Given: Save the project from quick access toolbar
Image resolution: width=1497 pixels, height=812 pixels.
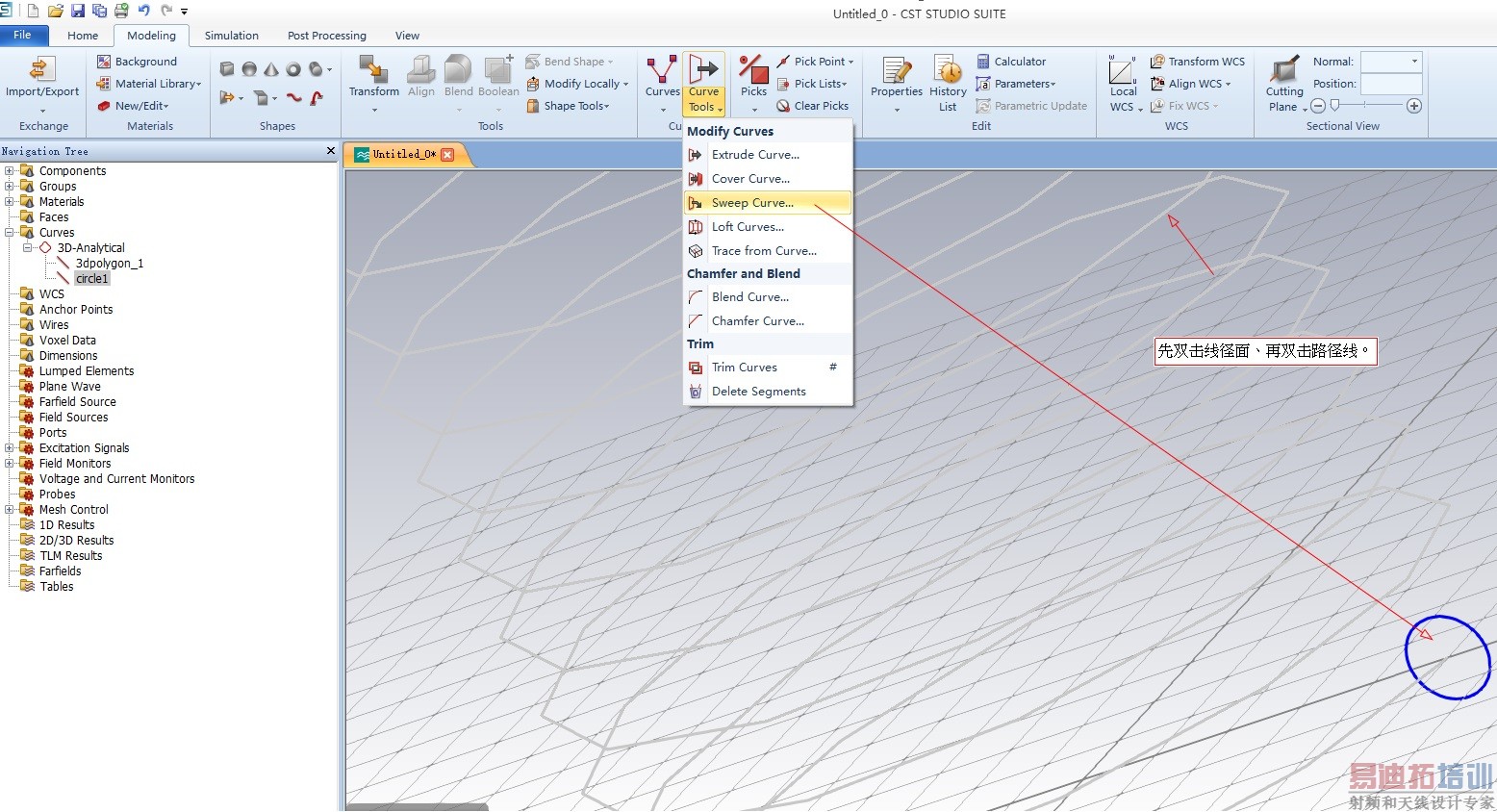Looking at the screenshot, I should pyautogui.click(x=78, y=11).
